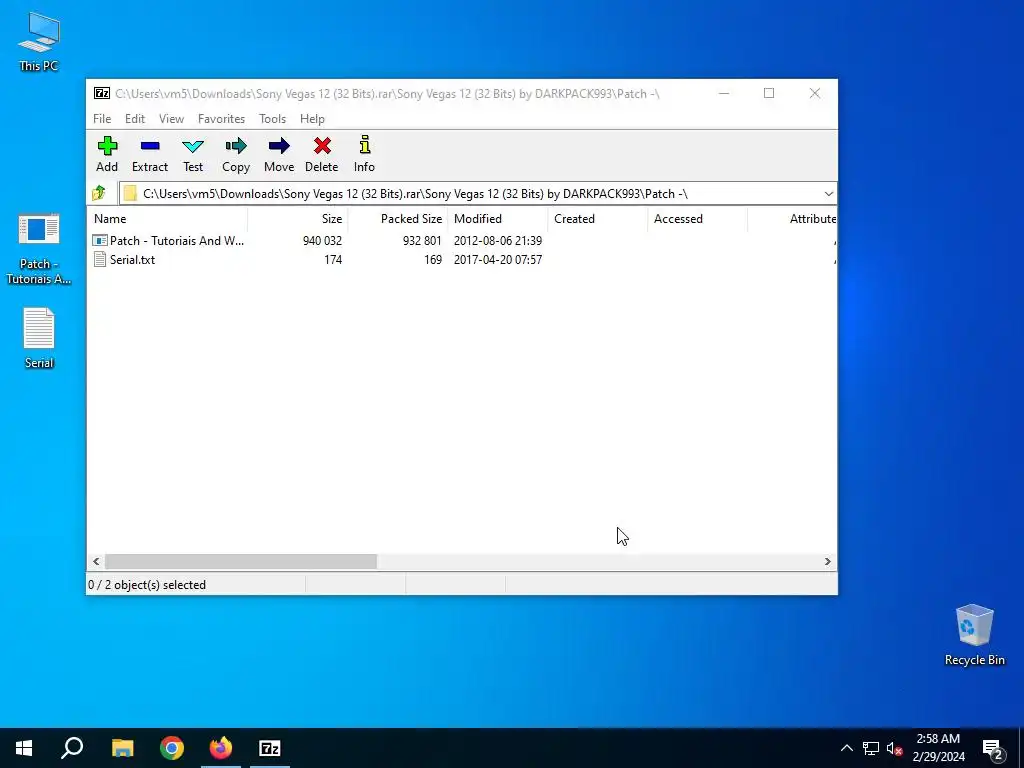The width and height of the screenshot is (1024, 768).
Task: Select the Serial.txt file icon in list
Action: pyautogui.click(x=100, y=259)
